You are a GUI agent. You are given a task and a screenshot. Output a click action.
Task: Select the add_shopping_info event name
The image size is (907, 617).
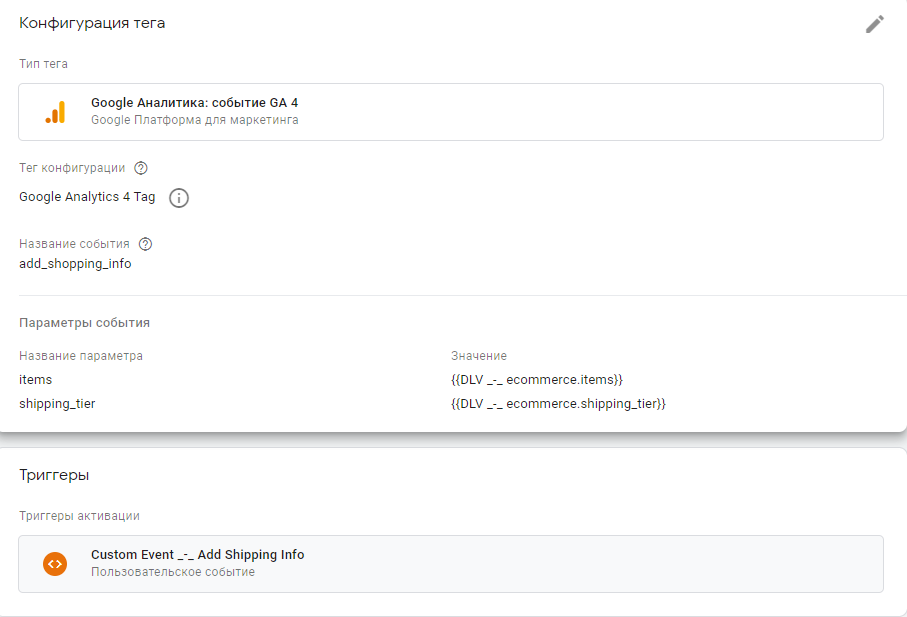click(x=75, y=264)
